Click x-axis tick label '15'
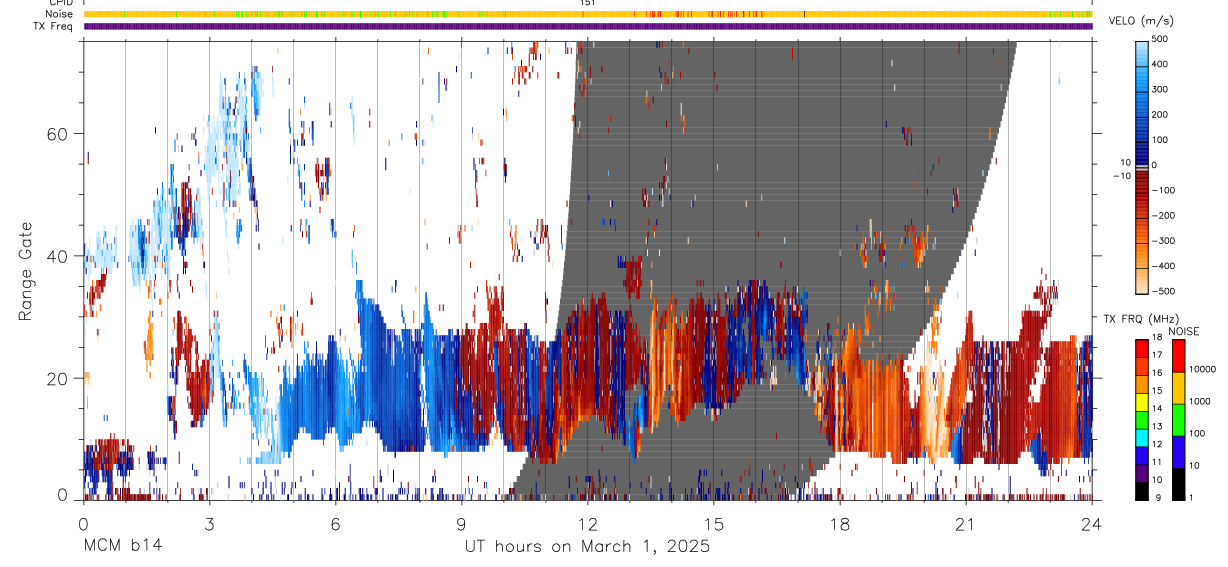Image resolution: width=1228 pixels, height=567 pixels. click(714, 523)
